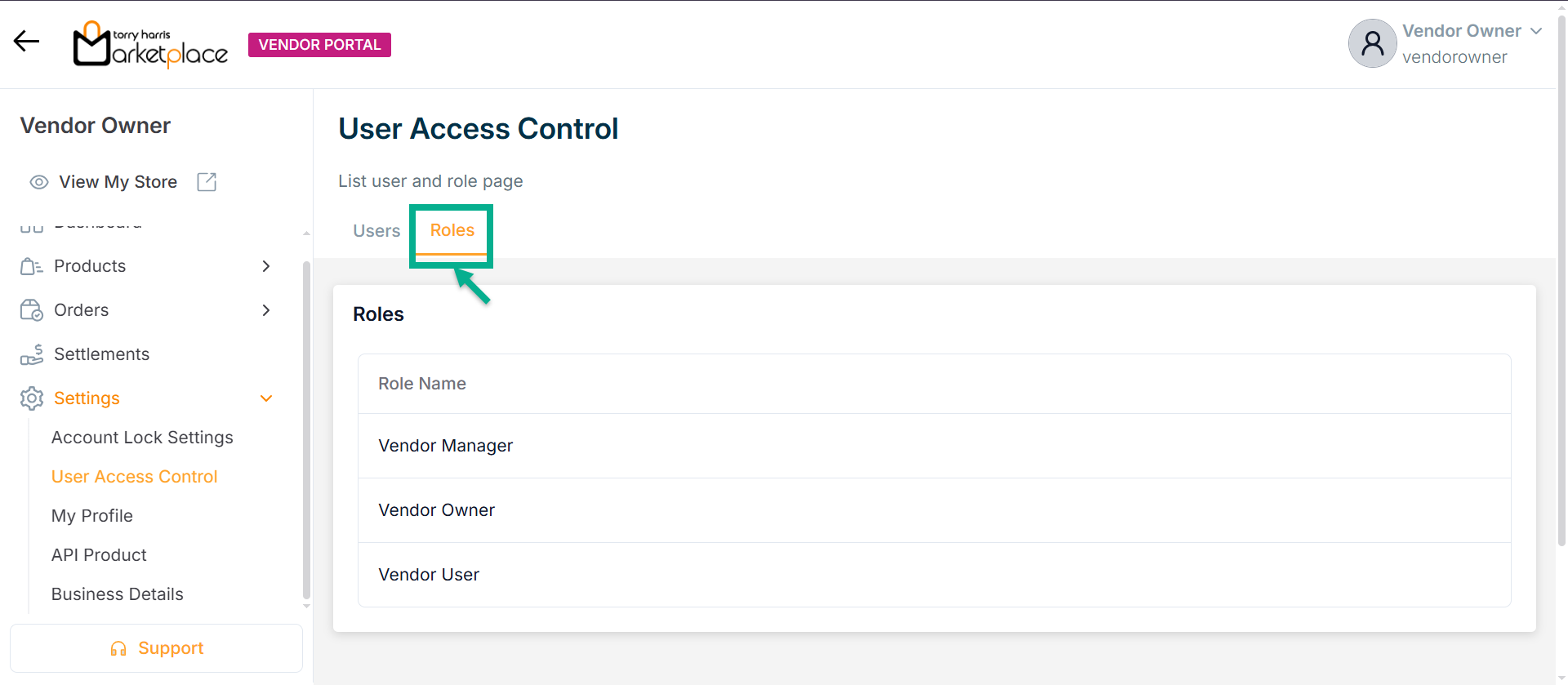1568x685 pixels.
Task: Open the Vendor Owner account dropdown
Action: (x=1536, y=31)
